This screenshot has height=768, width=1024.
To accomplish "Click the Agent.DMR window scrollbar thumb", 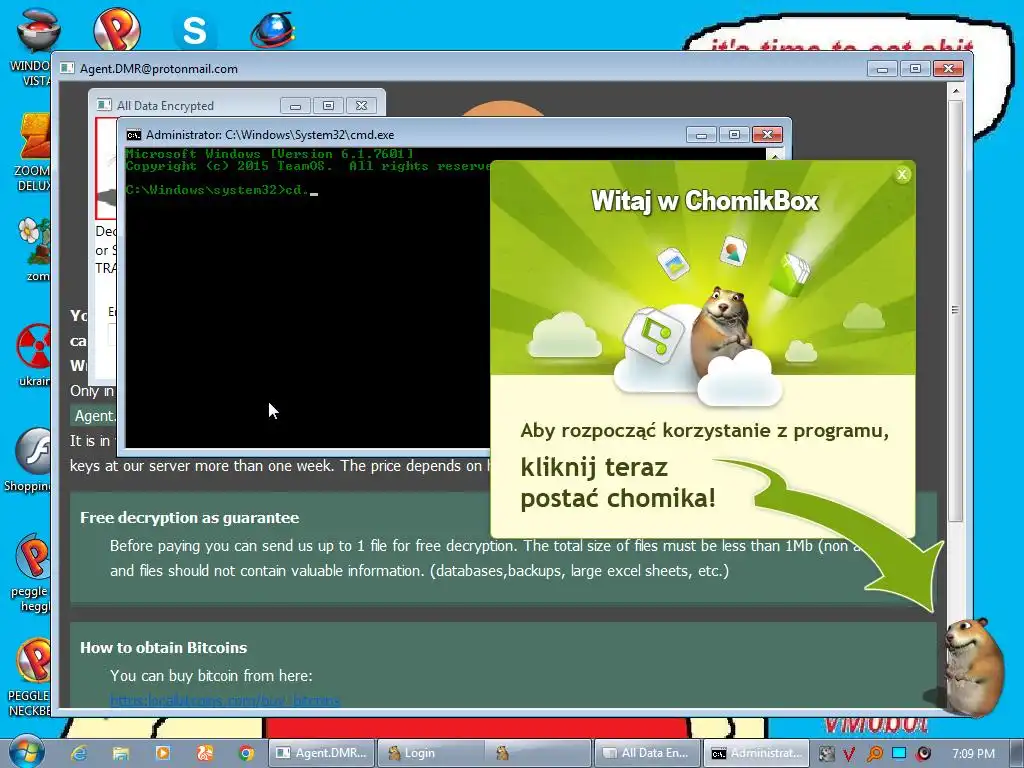I will tap(955, 310).
